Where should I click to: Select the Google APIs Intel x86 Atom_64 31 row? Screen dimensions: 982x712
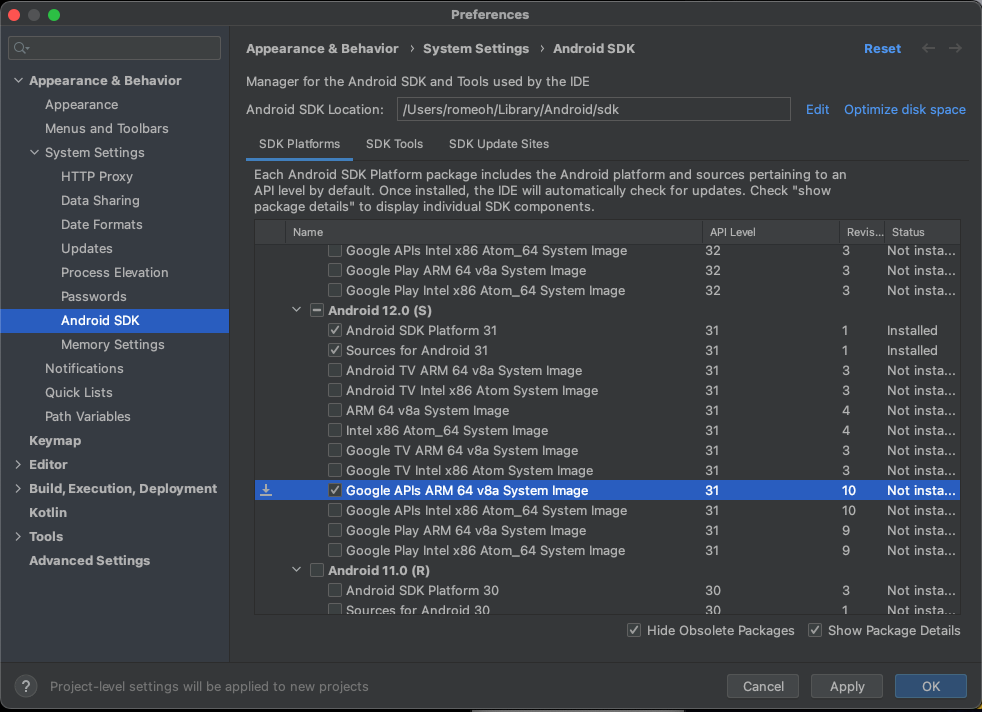(x=607, y=510)
